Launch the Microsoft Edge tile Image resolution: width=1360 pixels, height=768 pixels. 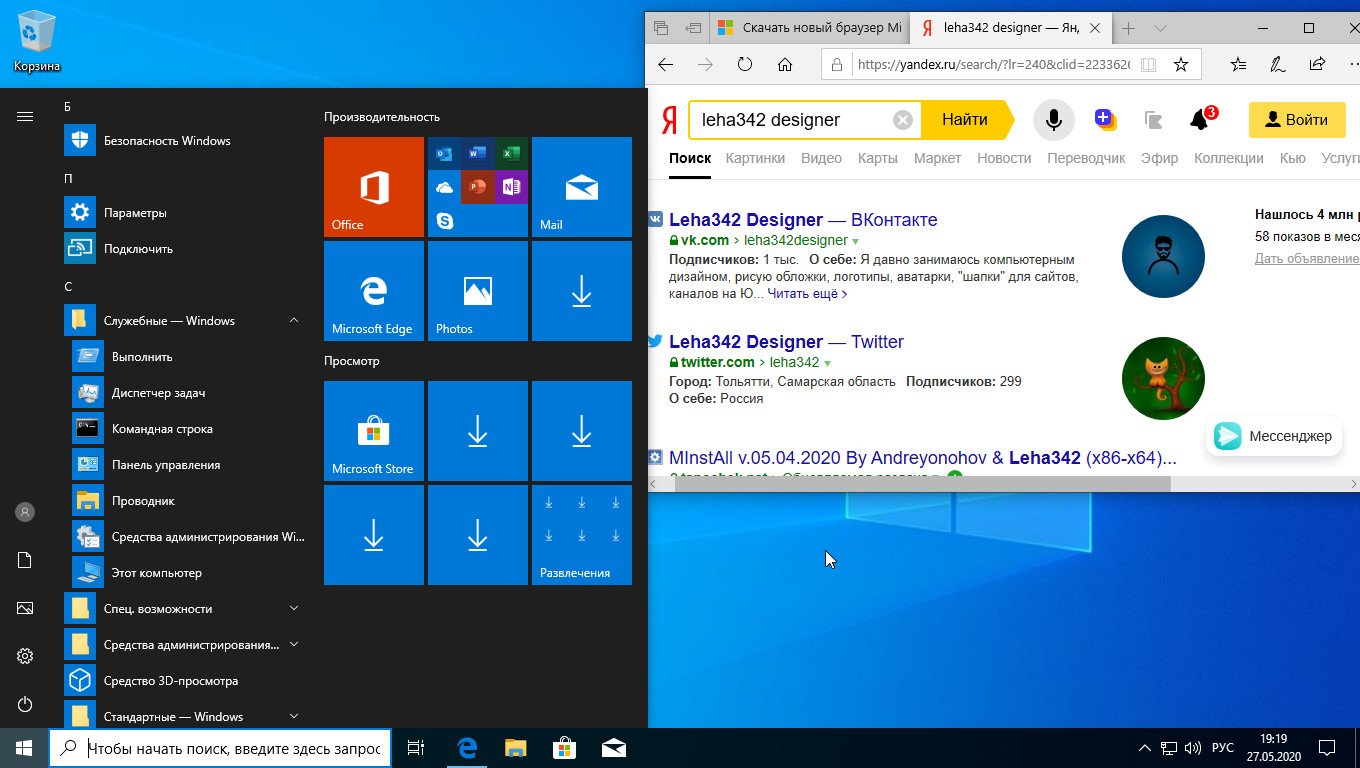374,291
